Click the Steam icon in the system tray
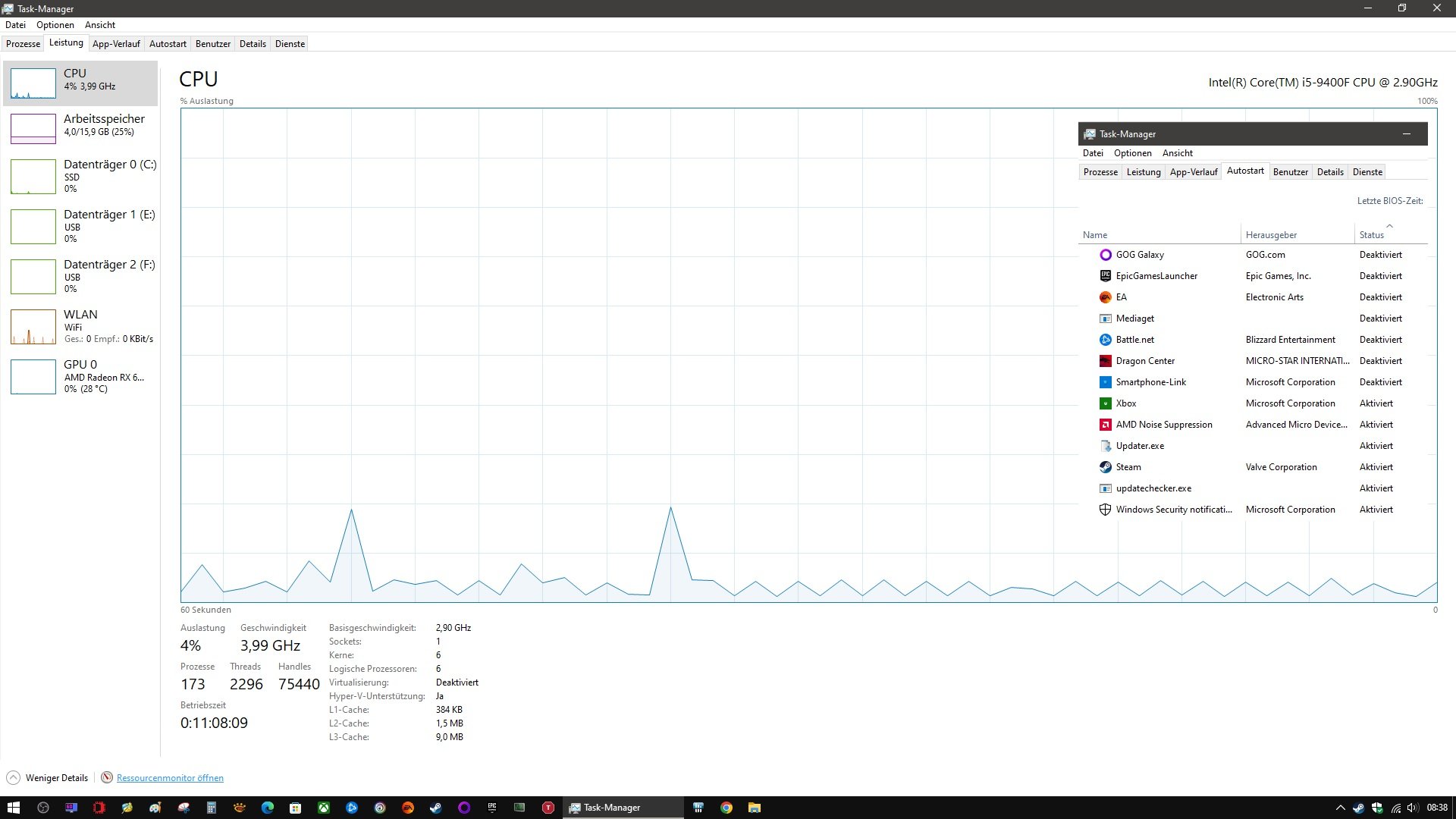 tap(1359, 808)
